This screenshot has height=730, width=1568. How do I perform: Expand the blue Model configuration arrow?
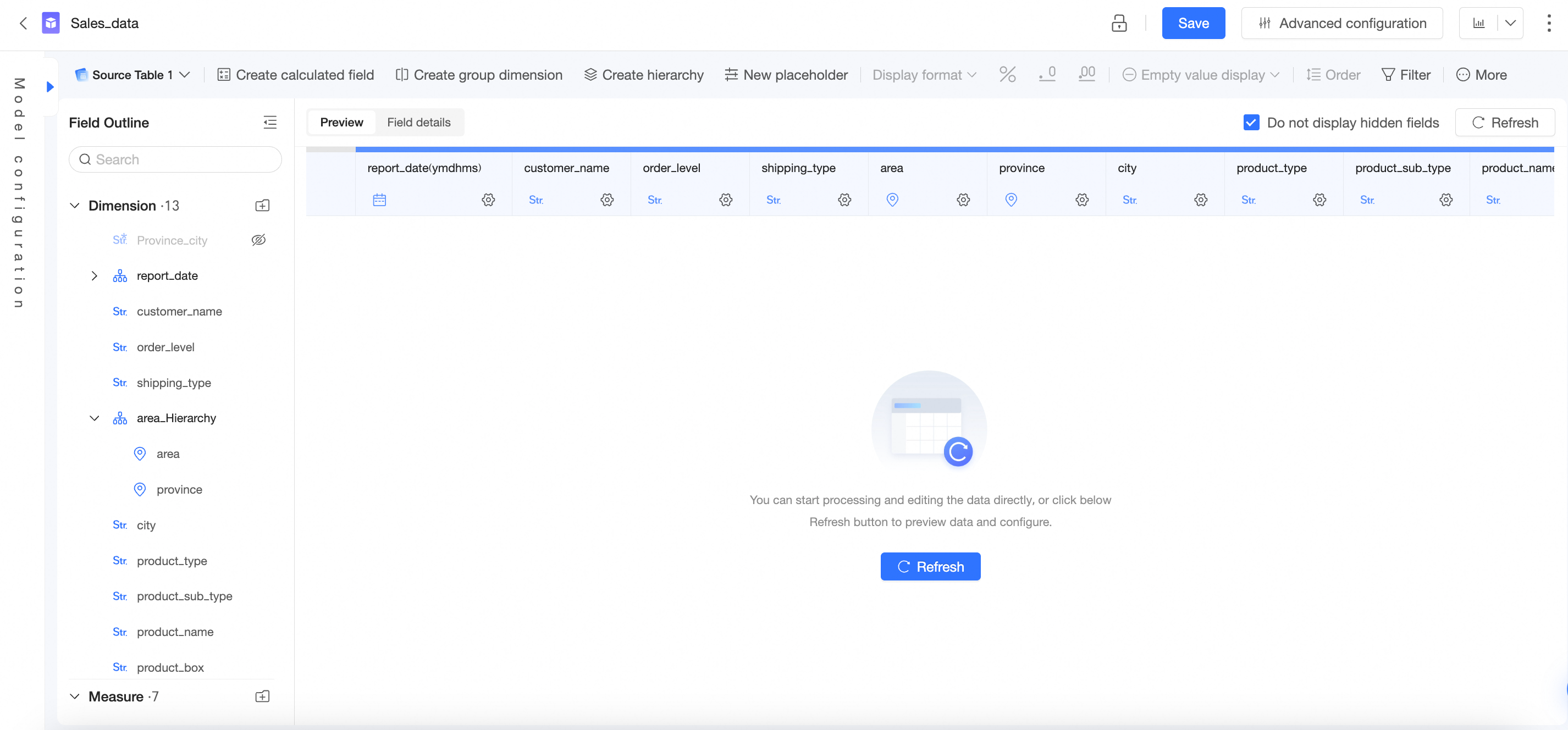point(51,86)
